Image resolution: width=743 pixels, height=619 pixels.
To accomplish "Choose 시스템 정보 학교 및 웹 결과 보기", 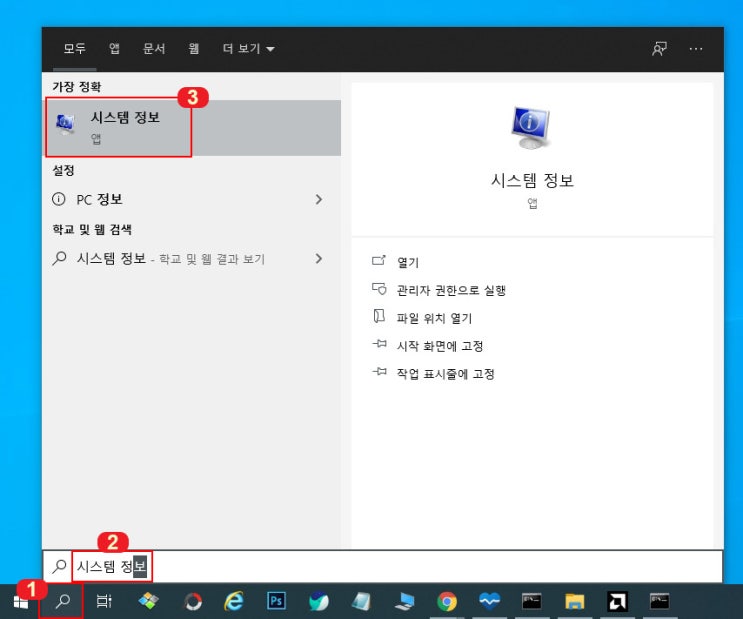I will pyautogui.click(x=191, y=259).
